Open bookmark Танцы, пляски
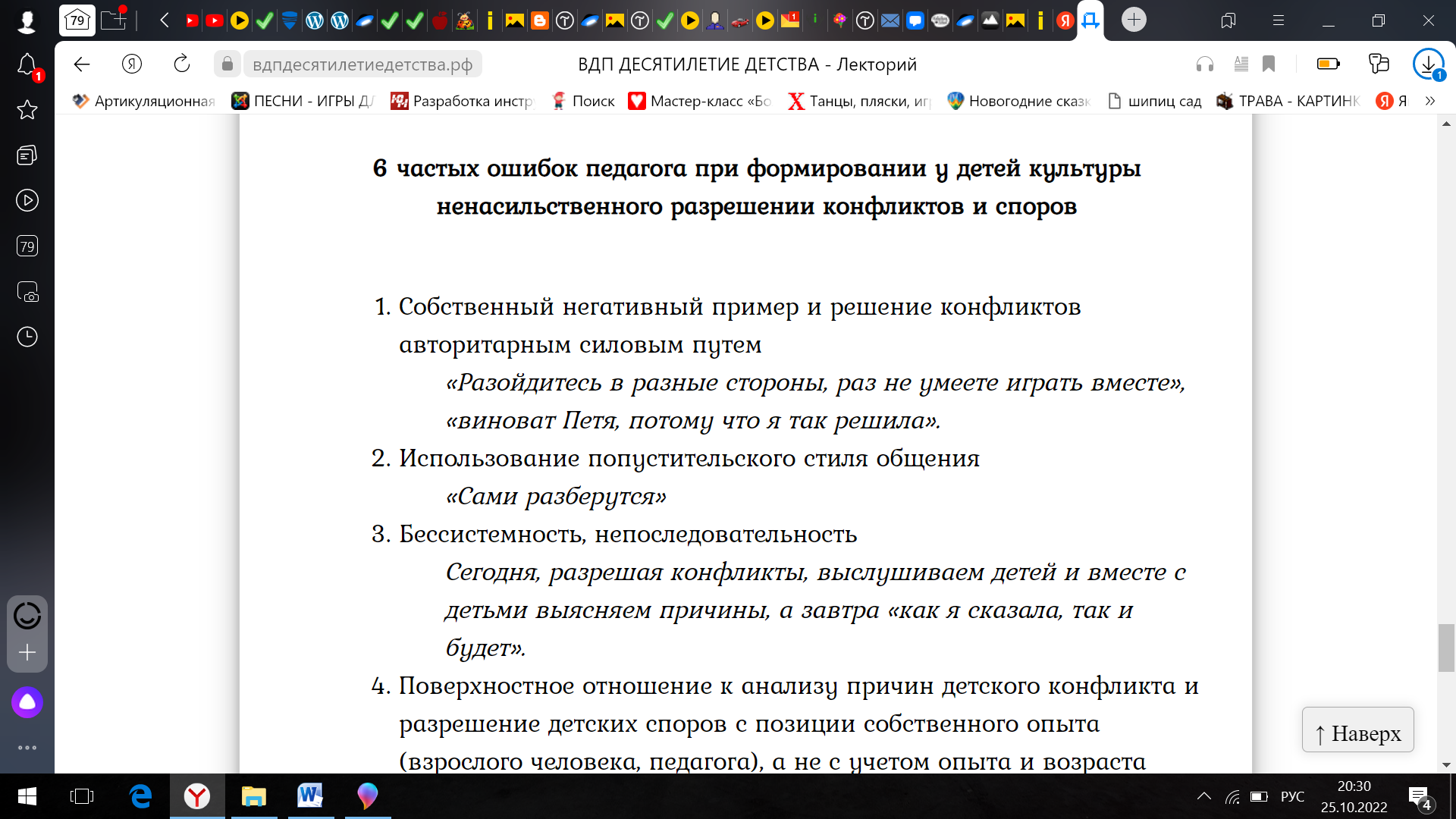Image resolution: width=1456 pixels, height=819 pixels. coord(859,101)
